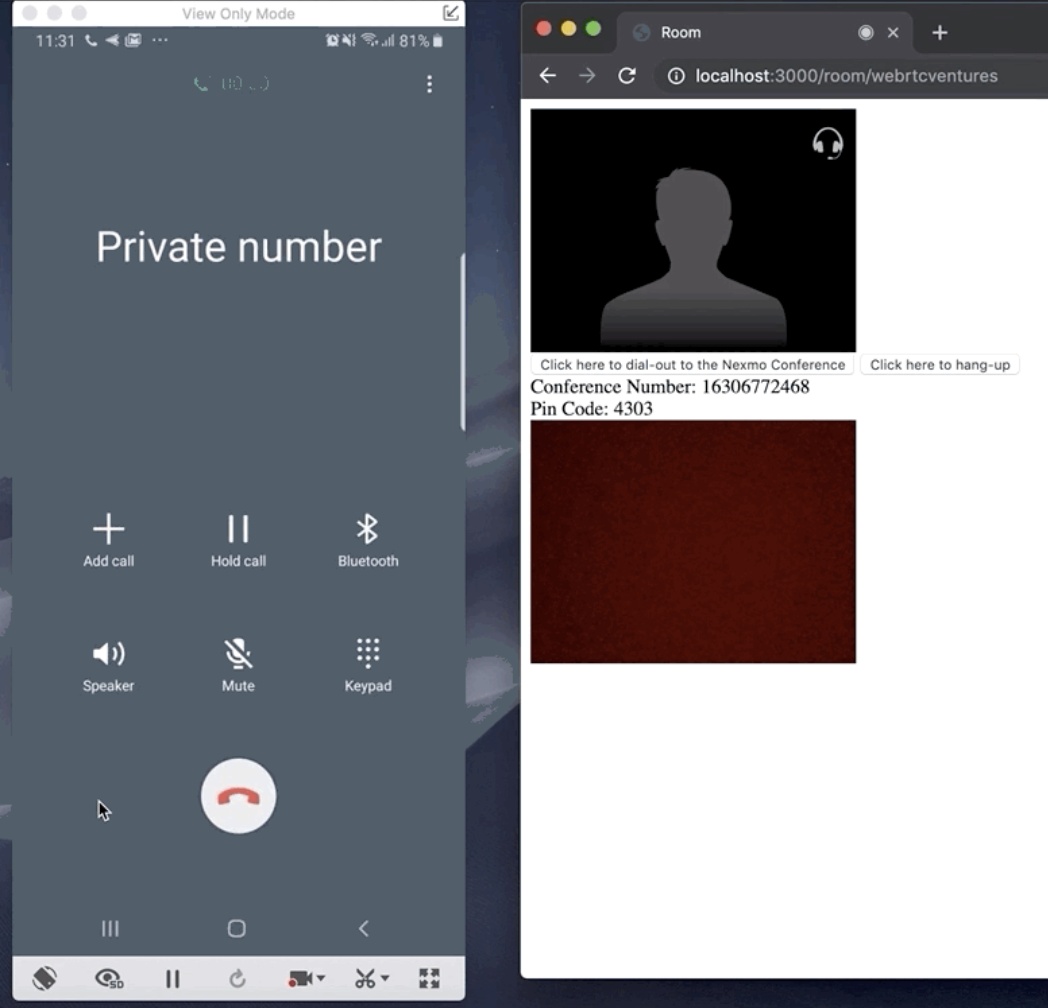Click the rotate screen icon in mirror toolbar

[44, 978]
